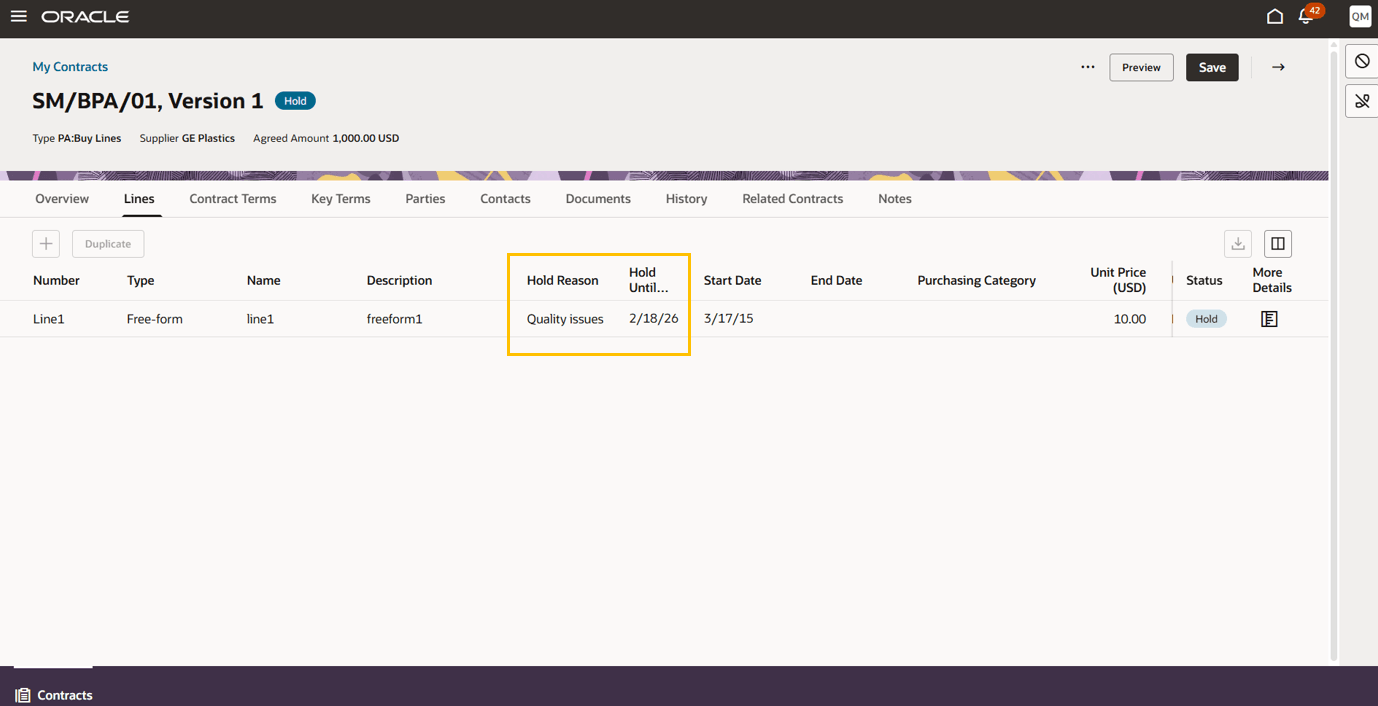
Task: Open More Details for Line1
Action: tap(1269, 318)
